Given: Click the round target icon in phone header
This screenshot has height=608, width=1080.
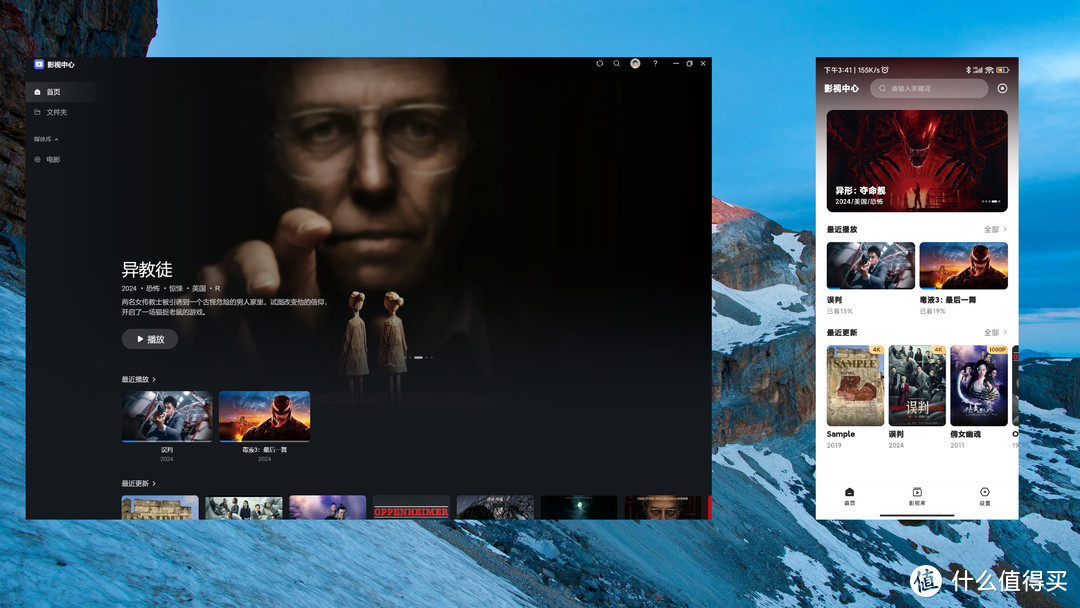Looking at the screenshot, I should [1002, 88].
